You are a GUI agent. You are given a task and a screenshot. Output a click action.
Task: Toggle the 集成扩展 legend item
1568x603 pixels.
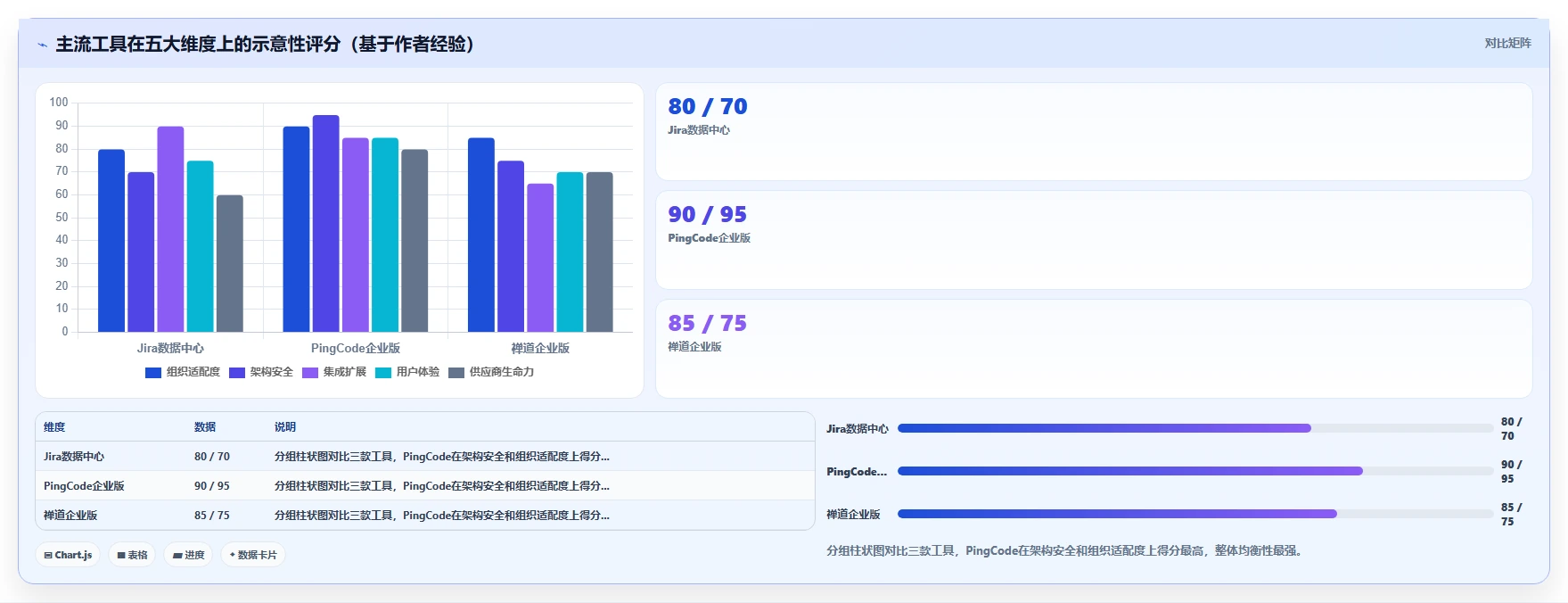334,372
